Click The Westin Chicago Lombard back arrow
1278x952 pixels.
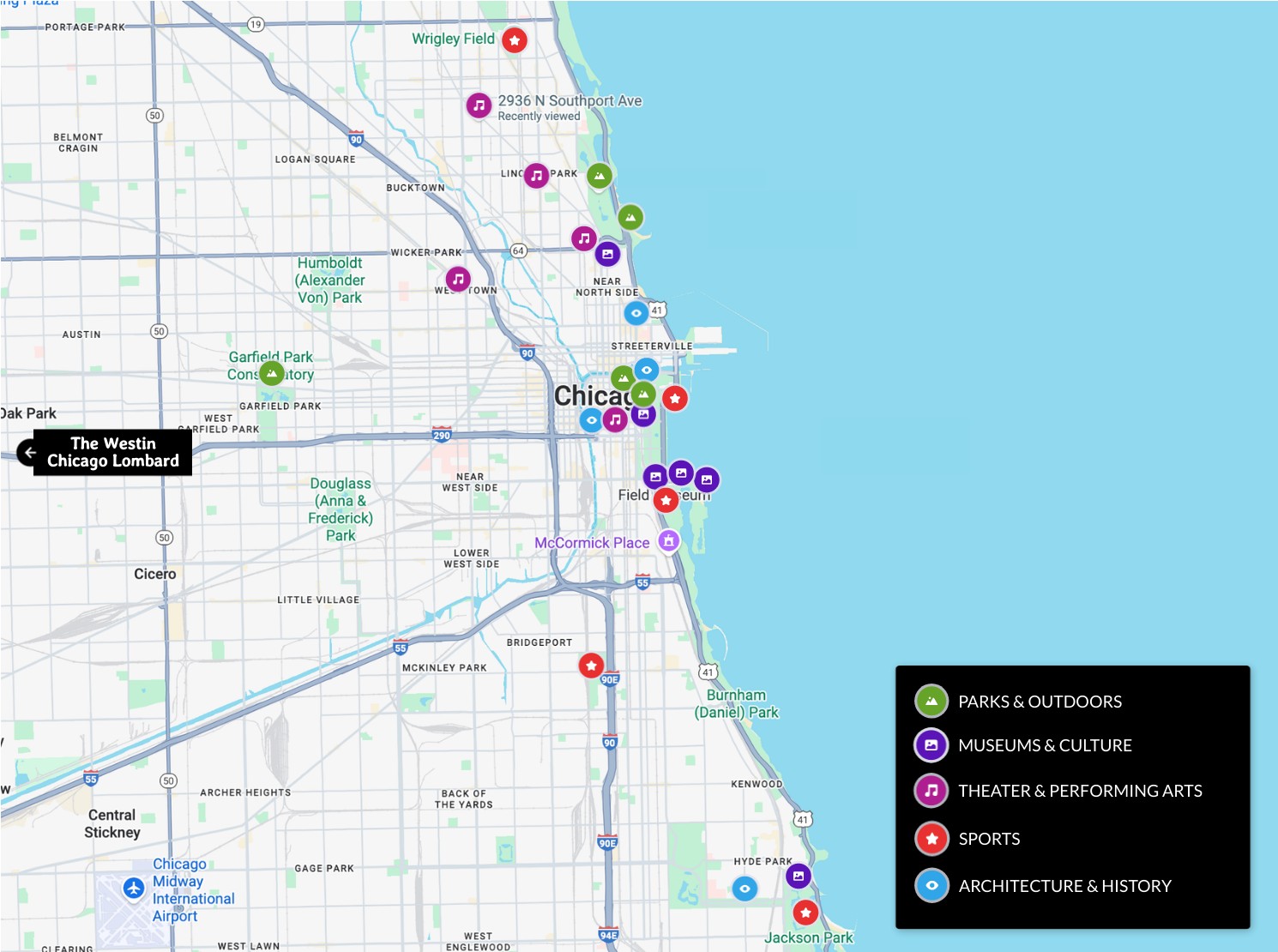tap(30, 452)
